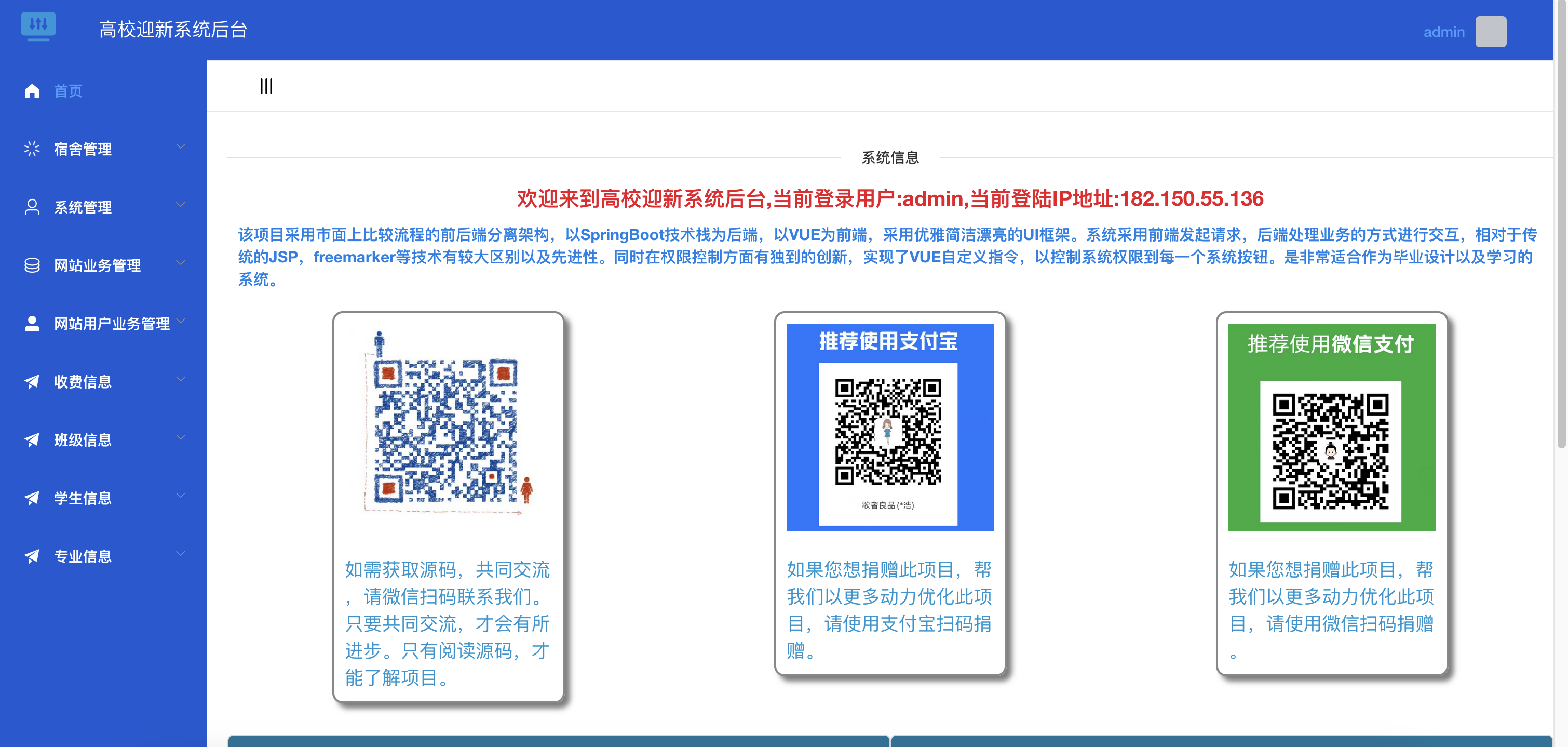Click the paper plane icon beside 班级信息
This screenshot has width=1568, height=747.
pos(32,439)
